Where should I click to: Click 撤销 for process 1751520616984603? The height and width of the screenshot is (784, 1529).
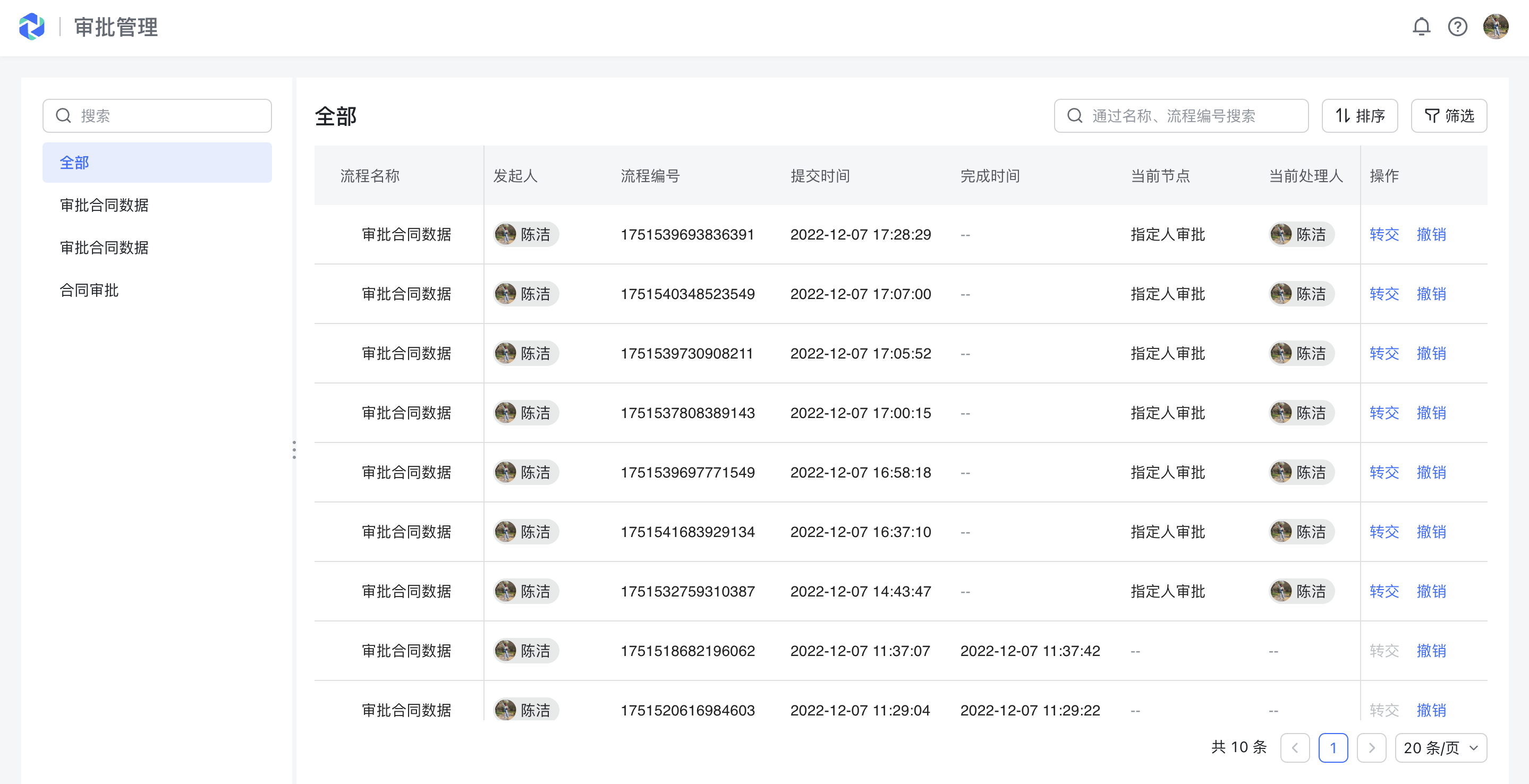(1431, 710)
